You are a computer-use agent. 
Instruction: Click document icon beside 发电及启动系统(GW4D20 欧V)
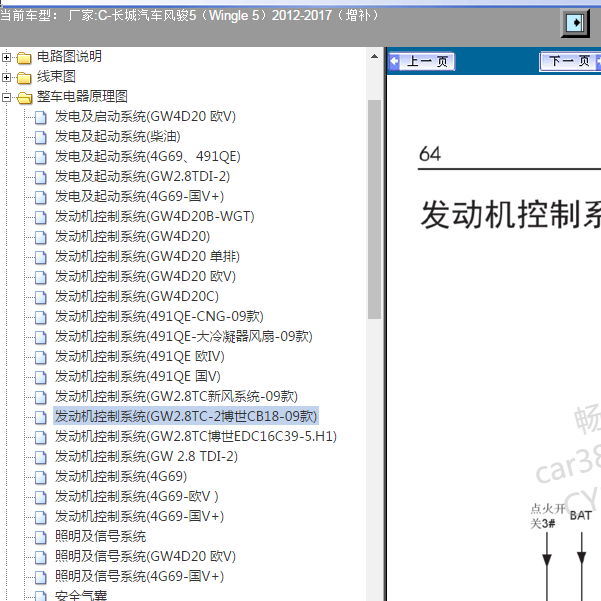pyautogui.click(x=41, y=117)
